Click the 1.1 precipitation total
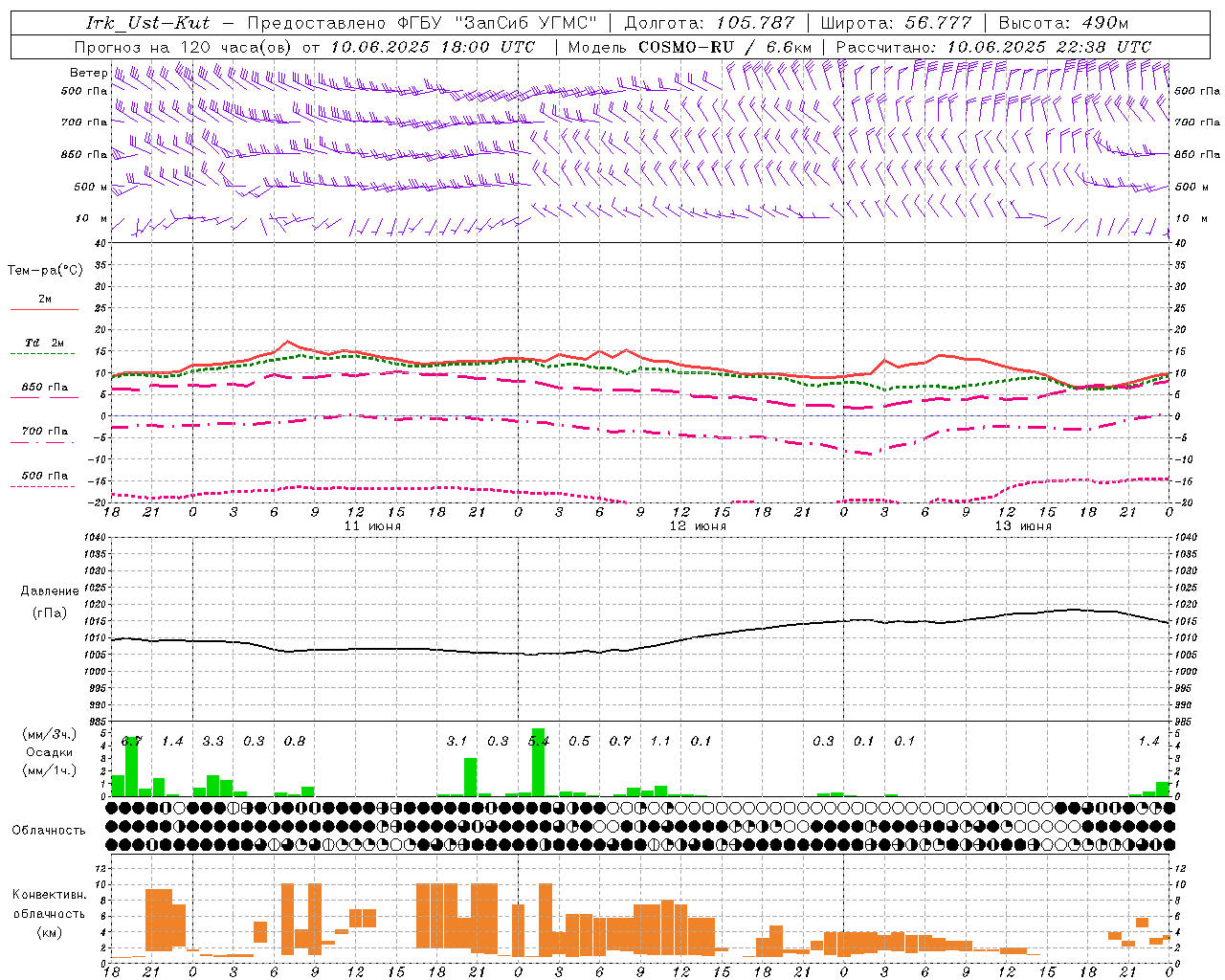This screenshot has height=980, width=1225. 660,741
